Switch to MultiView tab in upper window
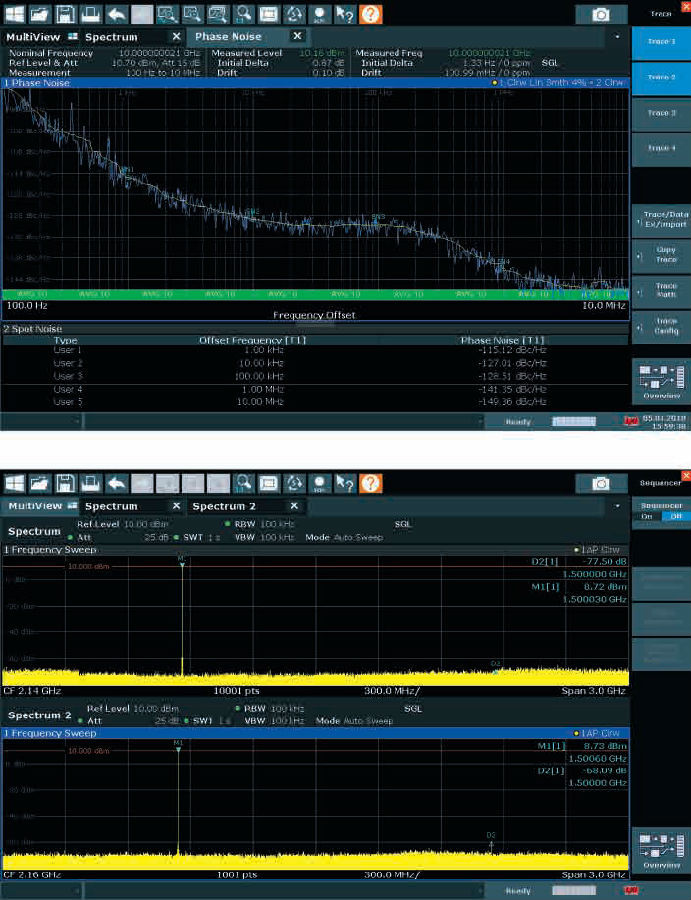 (40, 37)
